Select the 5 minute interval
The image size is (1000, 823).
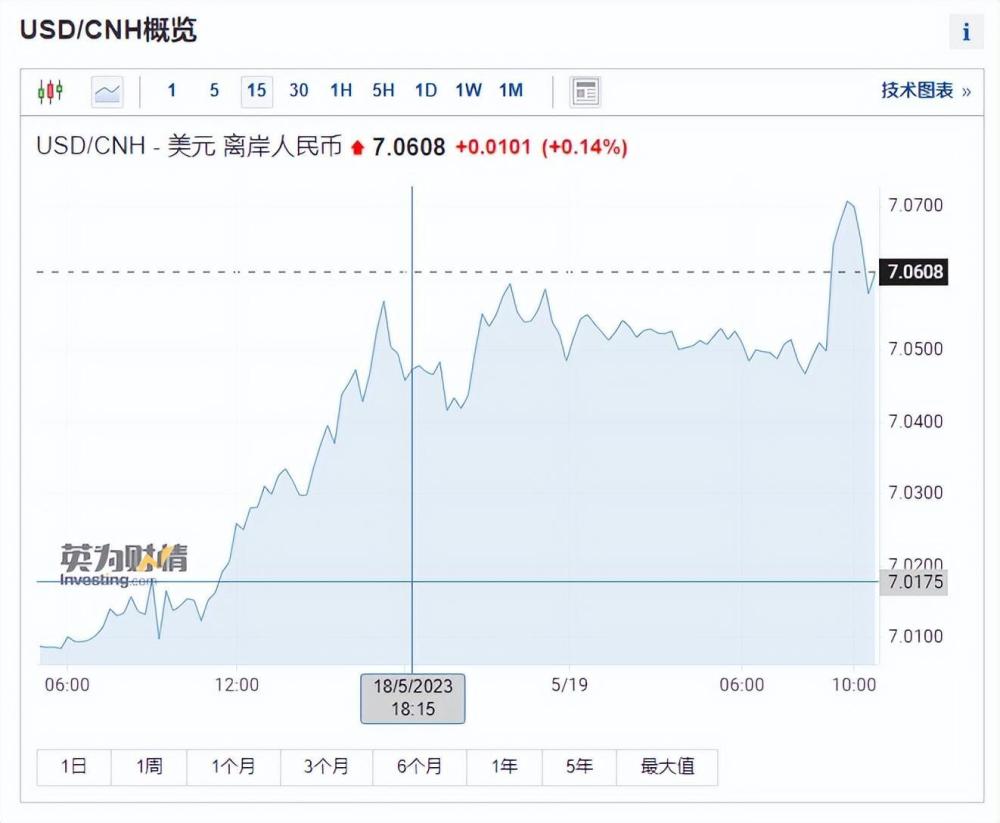[x=214, y=91]
